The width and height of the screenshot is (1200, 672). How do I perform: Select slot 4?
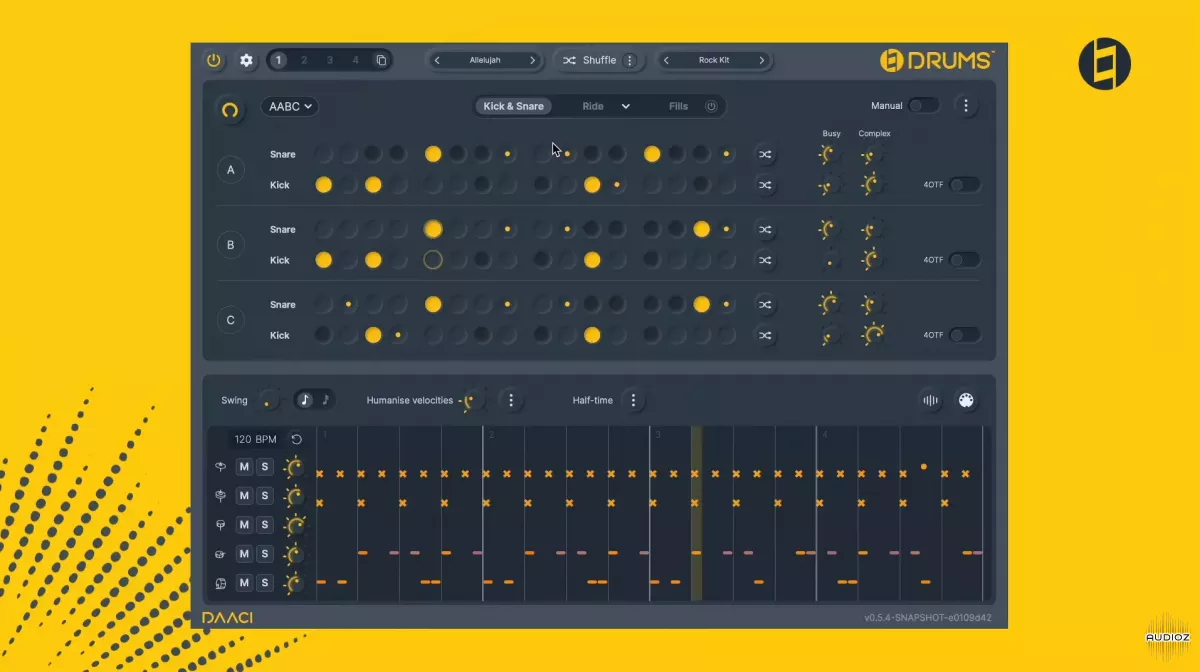click(x=355, y=60)
